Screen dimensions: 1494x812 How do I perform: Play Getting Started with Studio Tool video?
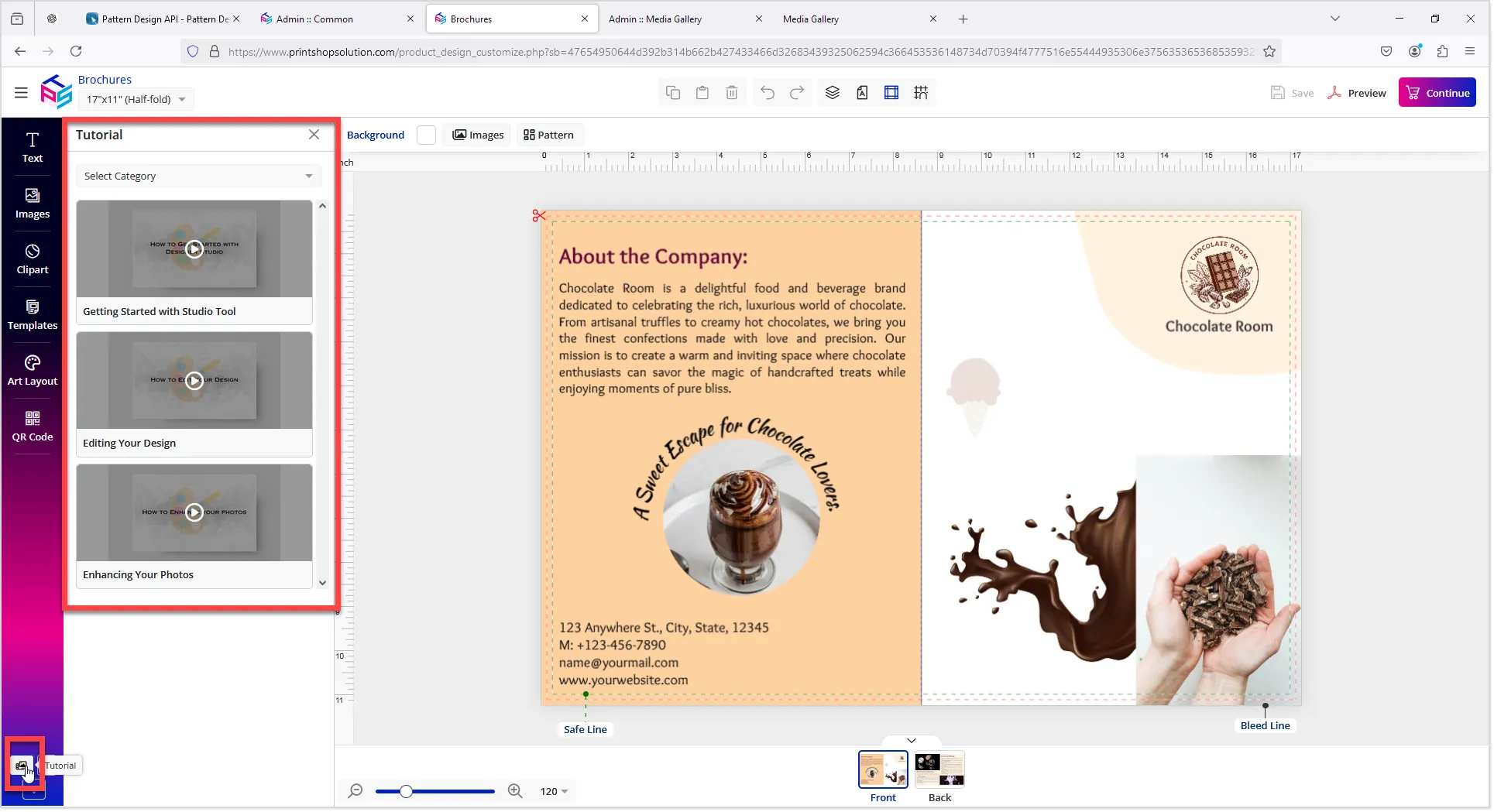pyautogui.click(x=194, y=248)
